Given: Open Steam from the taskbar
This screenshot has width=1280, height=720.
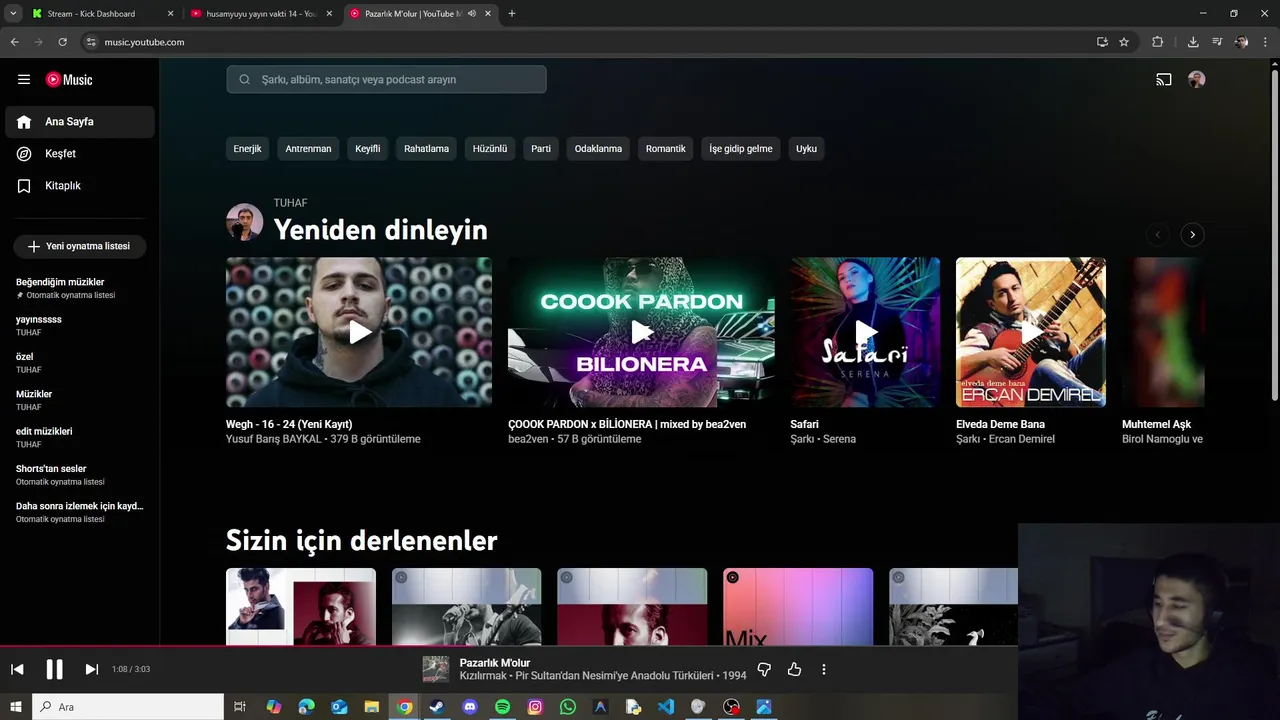Looking at the screenshot, I should [437, 707].
